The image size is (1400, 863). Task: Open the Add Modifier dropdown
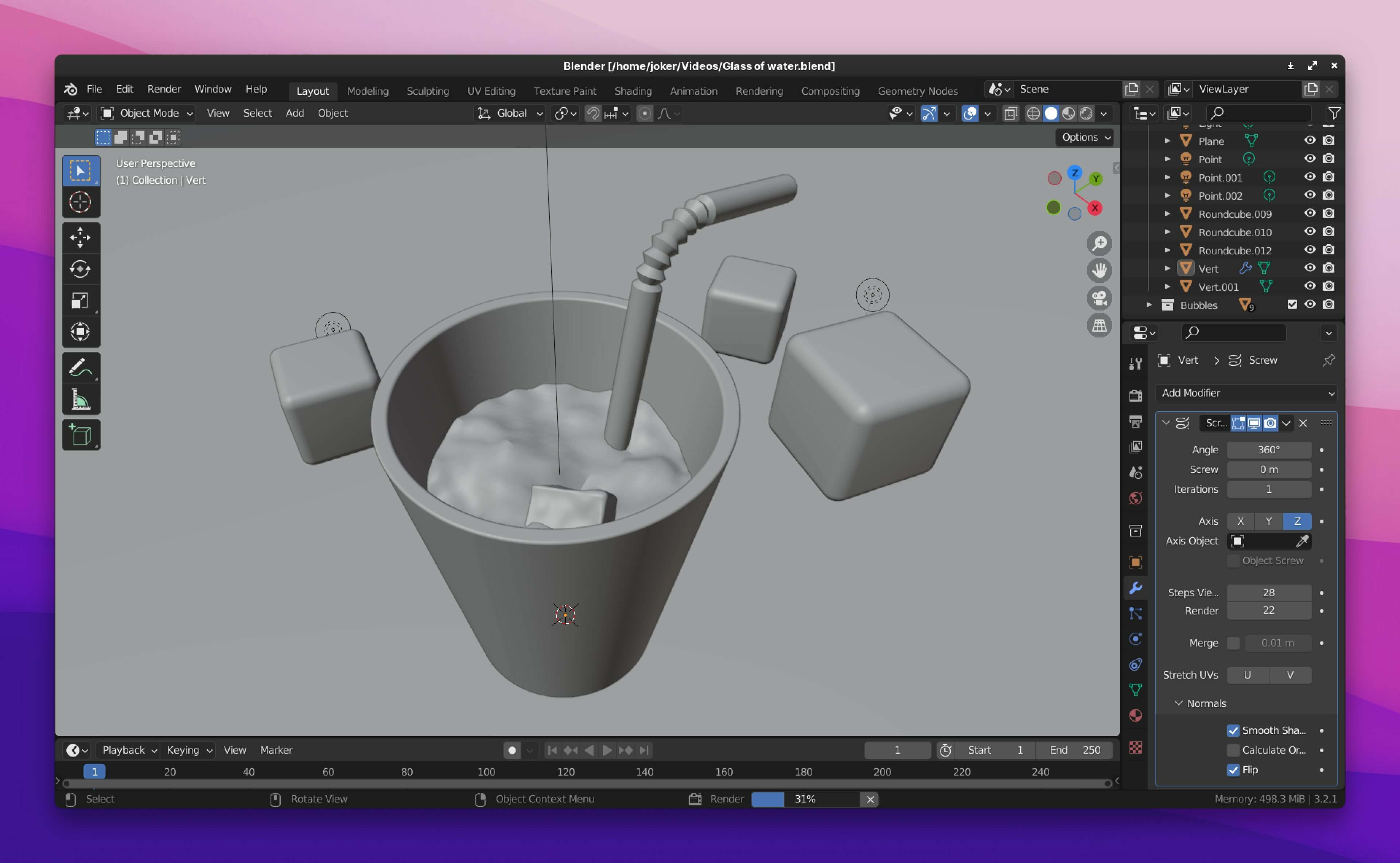click(1247, 393)
